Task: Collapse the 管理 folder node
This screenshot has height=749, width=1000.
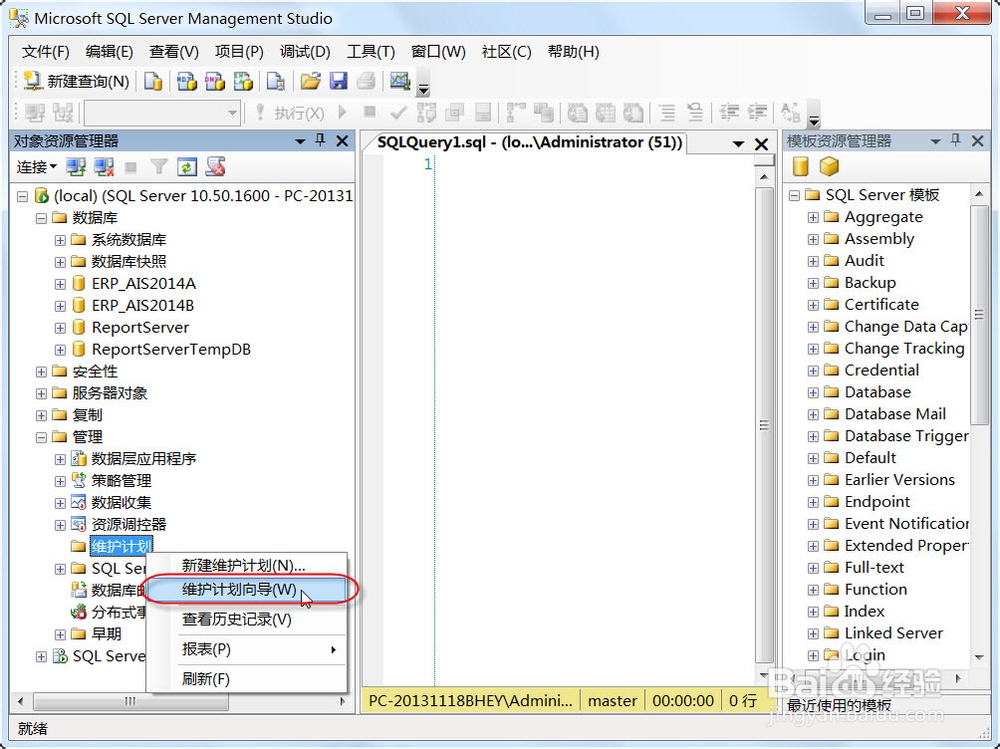Action: 41,438
